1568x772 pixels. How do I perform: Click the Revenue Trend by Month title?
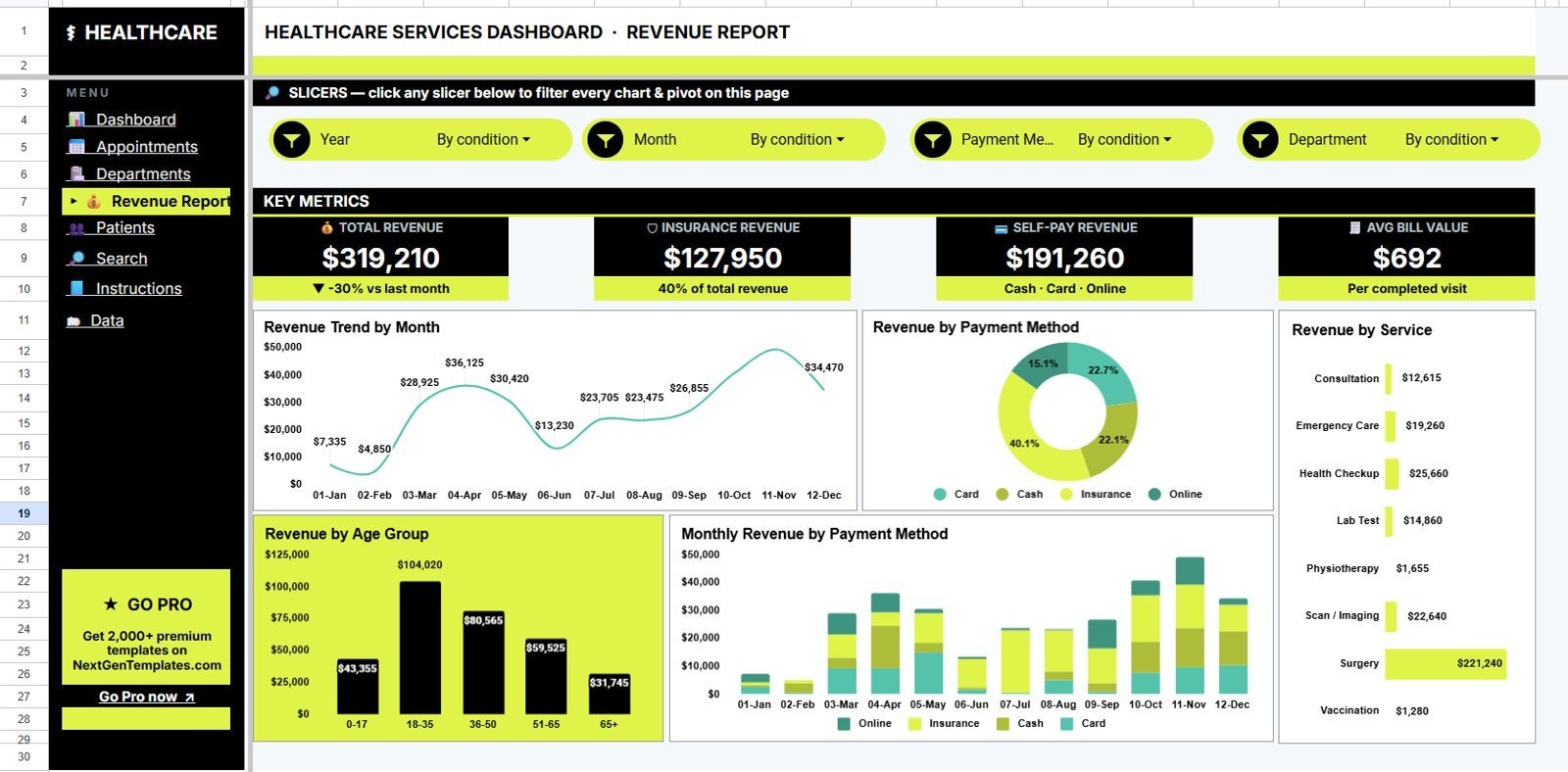[352, 327]
